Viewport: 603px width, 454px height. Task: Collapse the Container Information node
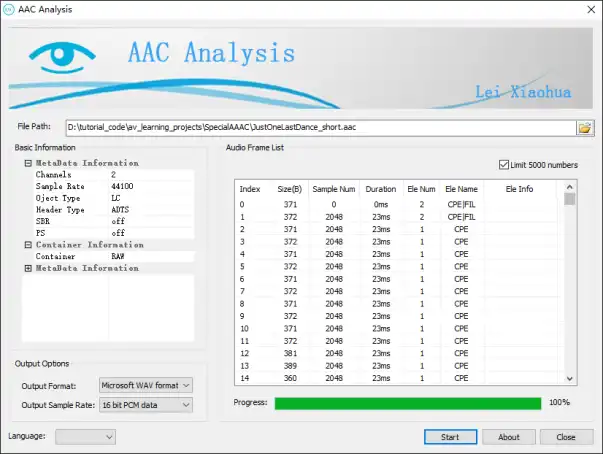click(28, 245)
